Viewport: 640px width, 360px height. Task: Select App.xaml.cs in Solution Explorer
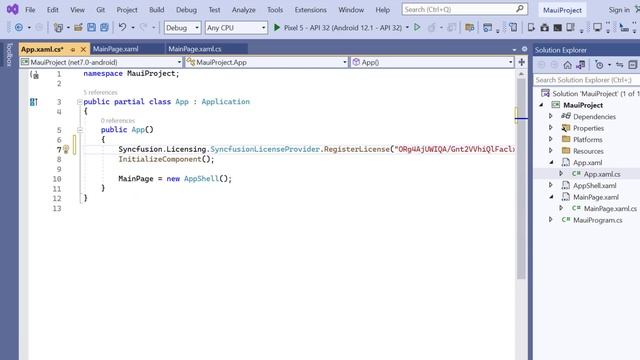(602, 174)
